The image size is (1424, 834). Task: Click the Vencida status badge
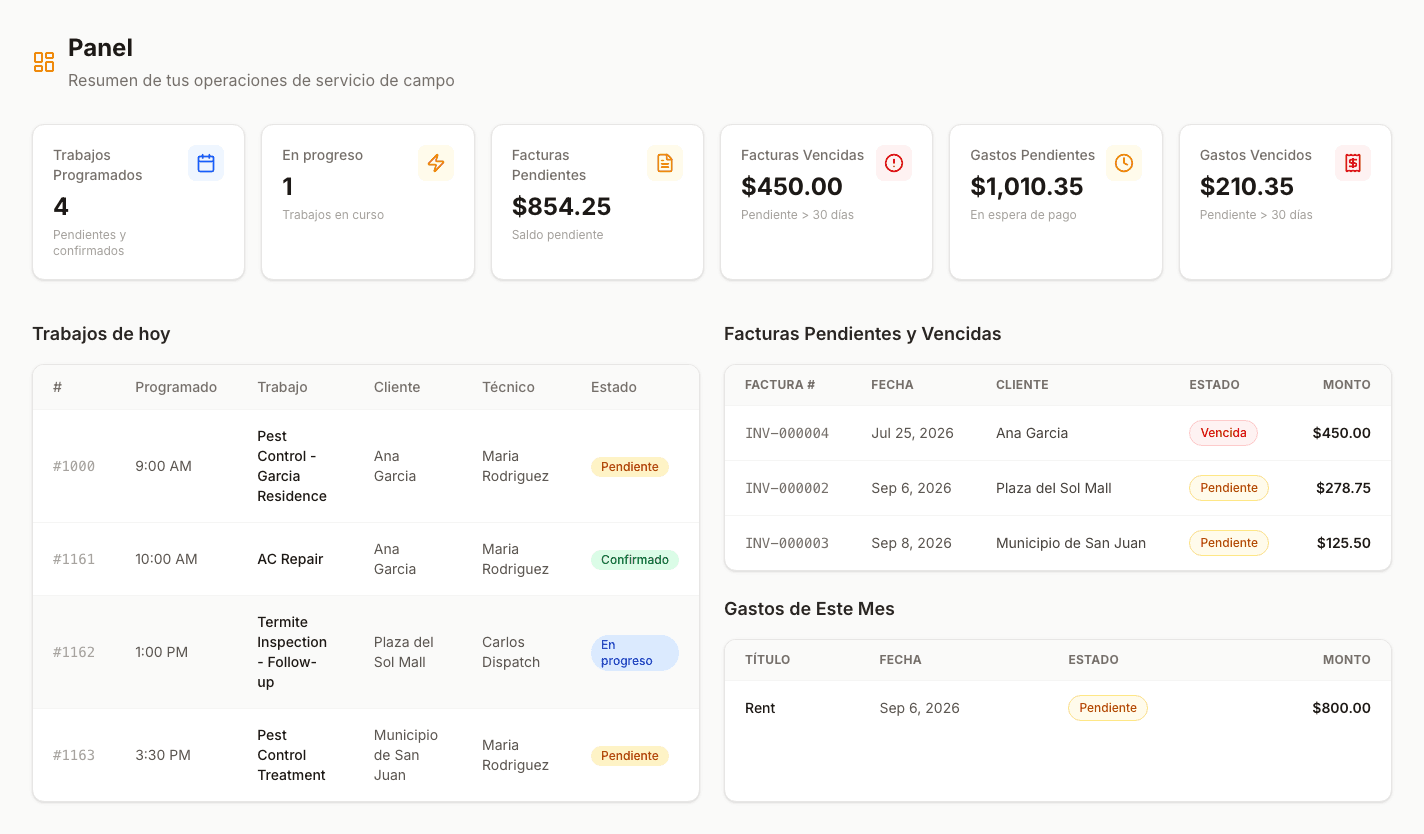[1223, 433]
